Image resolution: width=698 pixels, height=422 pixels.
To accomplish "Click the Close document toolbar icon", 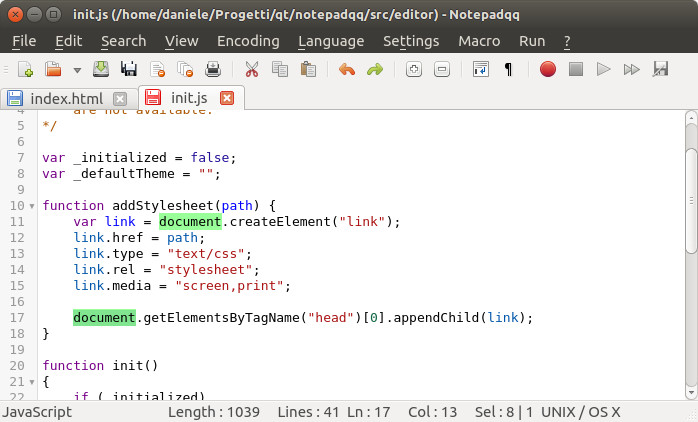I will [158, 69].
